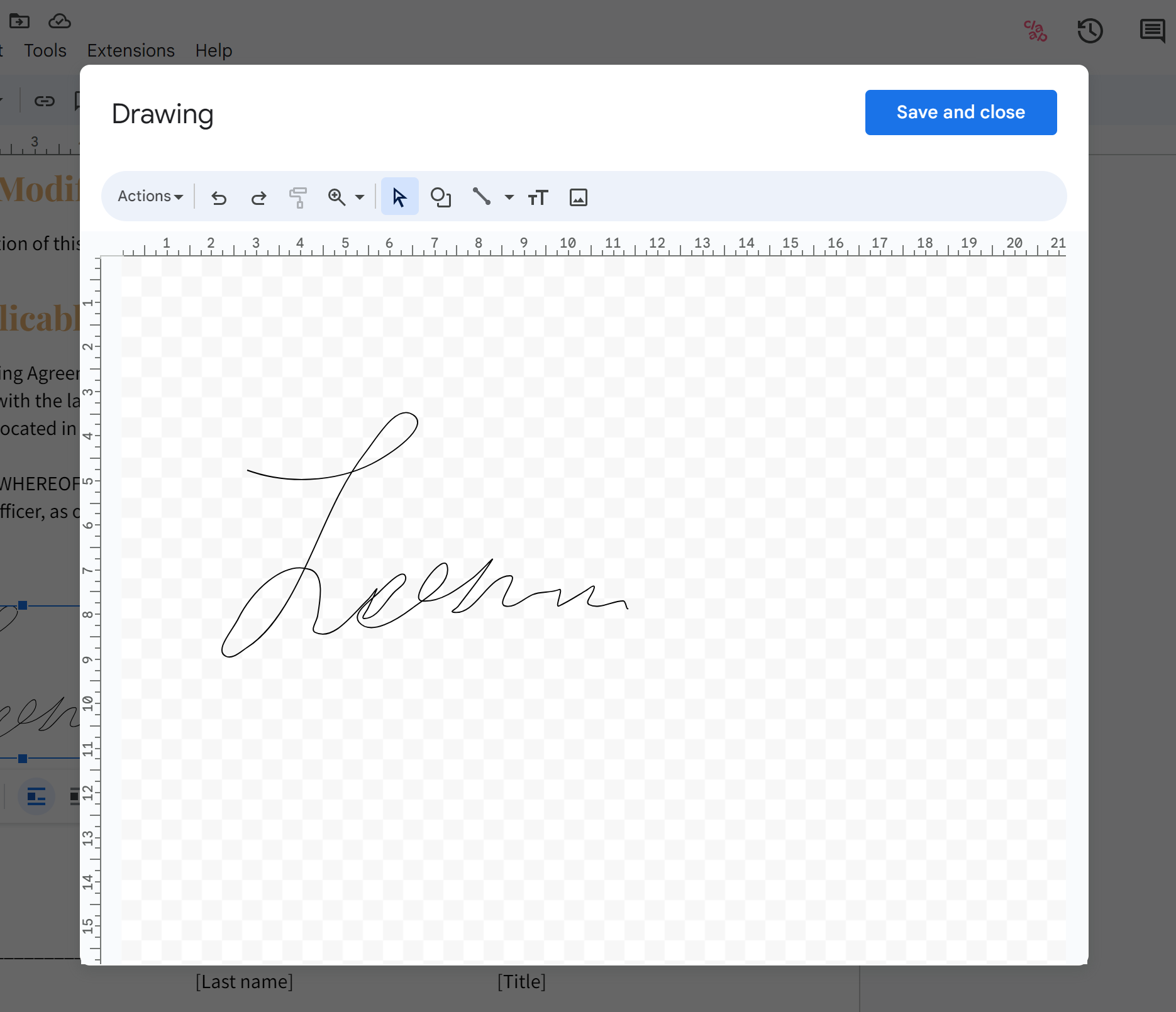Open the Comments icon

(x=1151, y=31)
